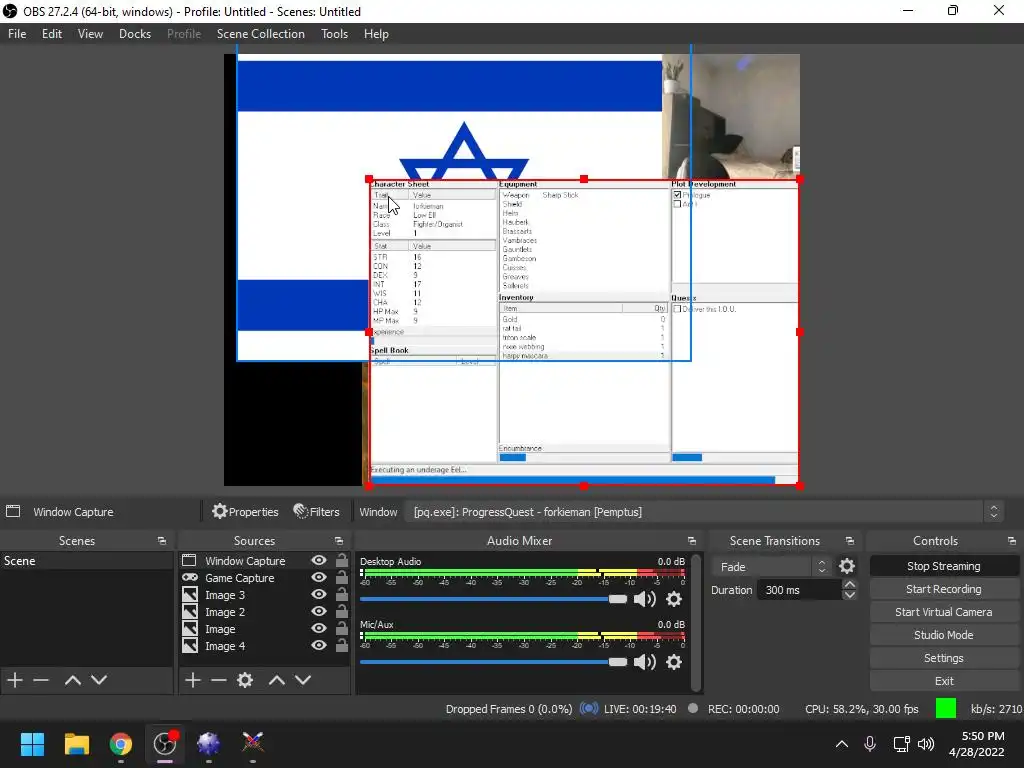Open the Fade transition dropdown
This screenshot has height=768, width=1024.
point(771,566)
